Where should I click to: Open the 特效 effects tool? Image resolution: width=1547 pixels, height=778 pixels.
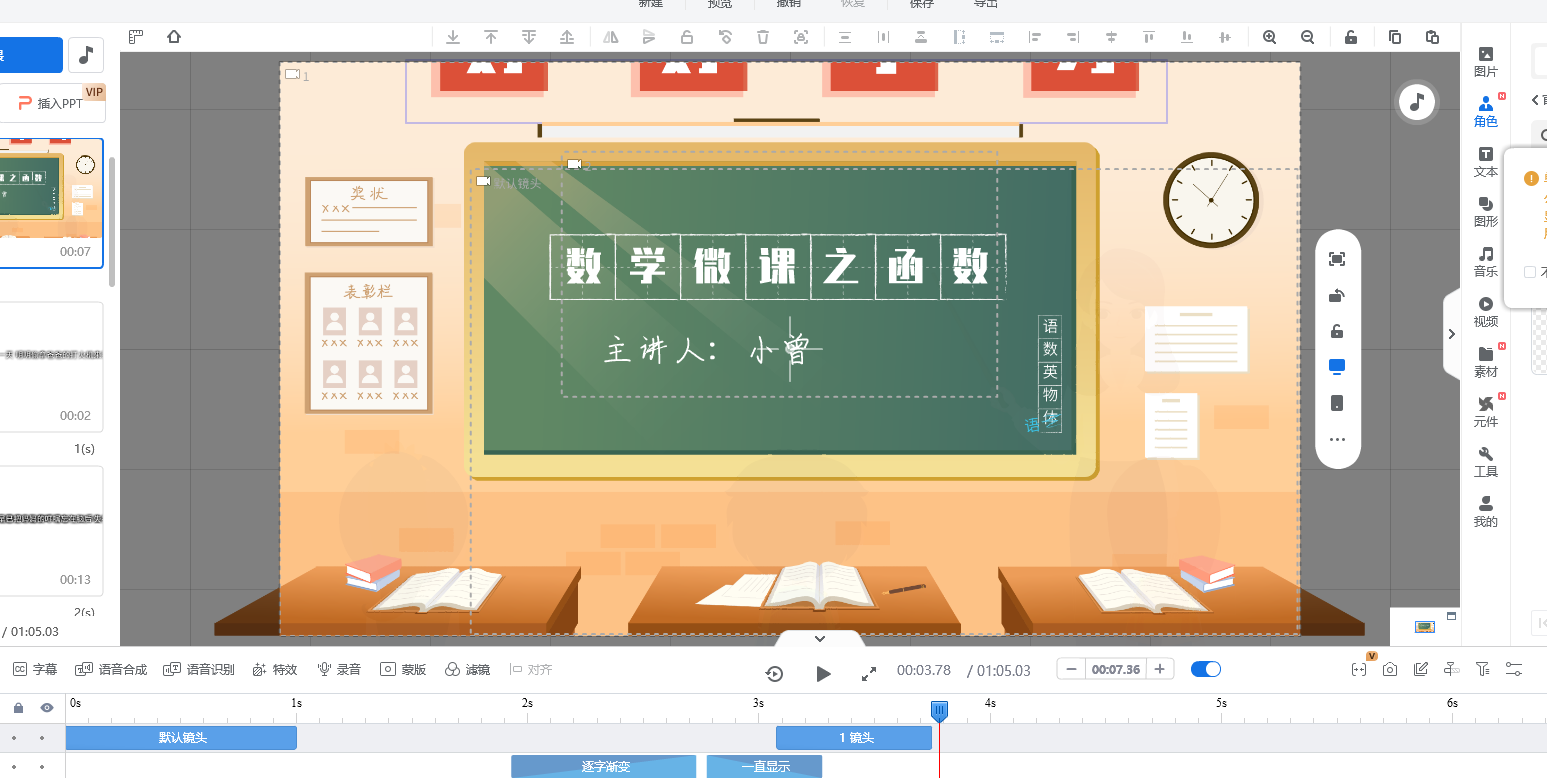point(275,669)
